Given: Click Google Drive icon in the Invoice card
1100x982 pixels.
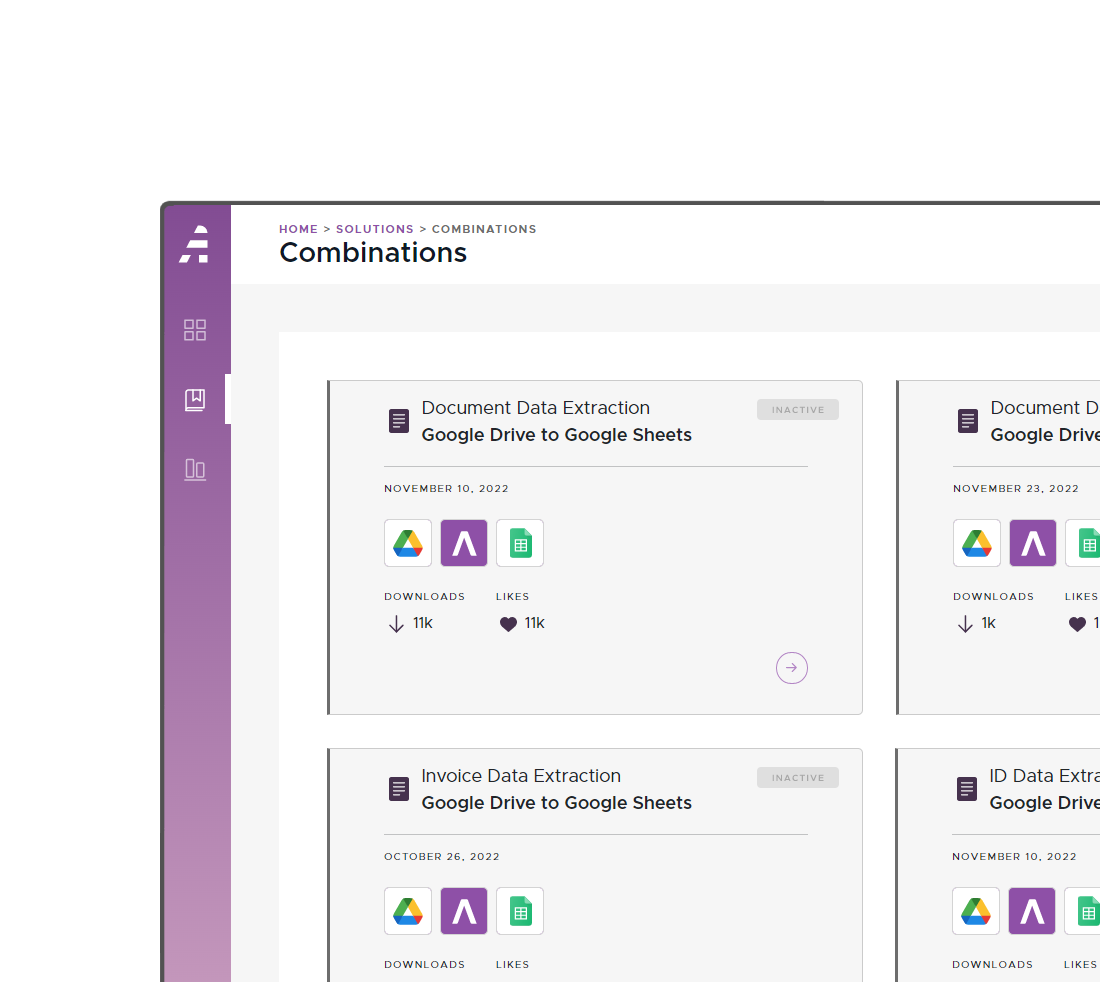Looking at the screenshot, I should coord(408,911).
